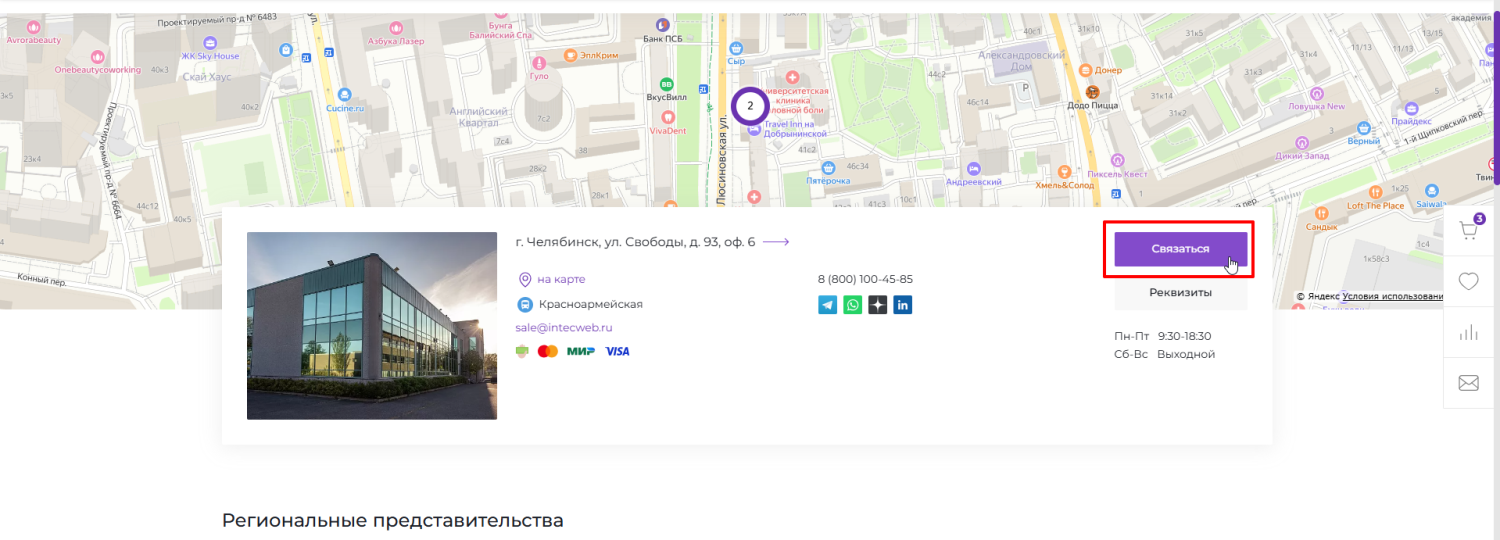Click the Реквизиты button
The height and width of the screenshot is (540, 1500).
click(1180, 293)
